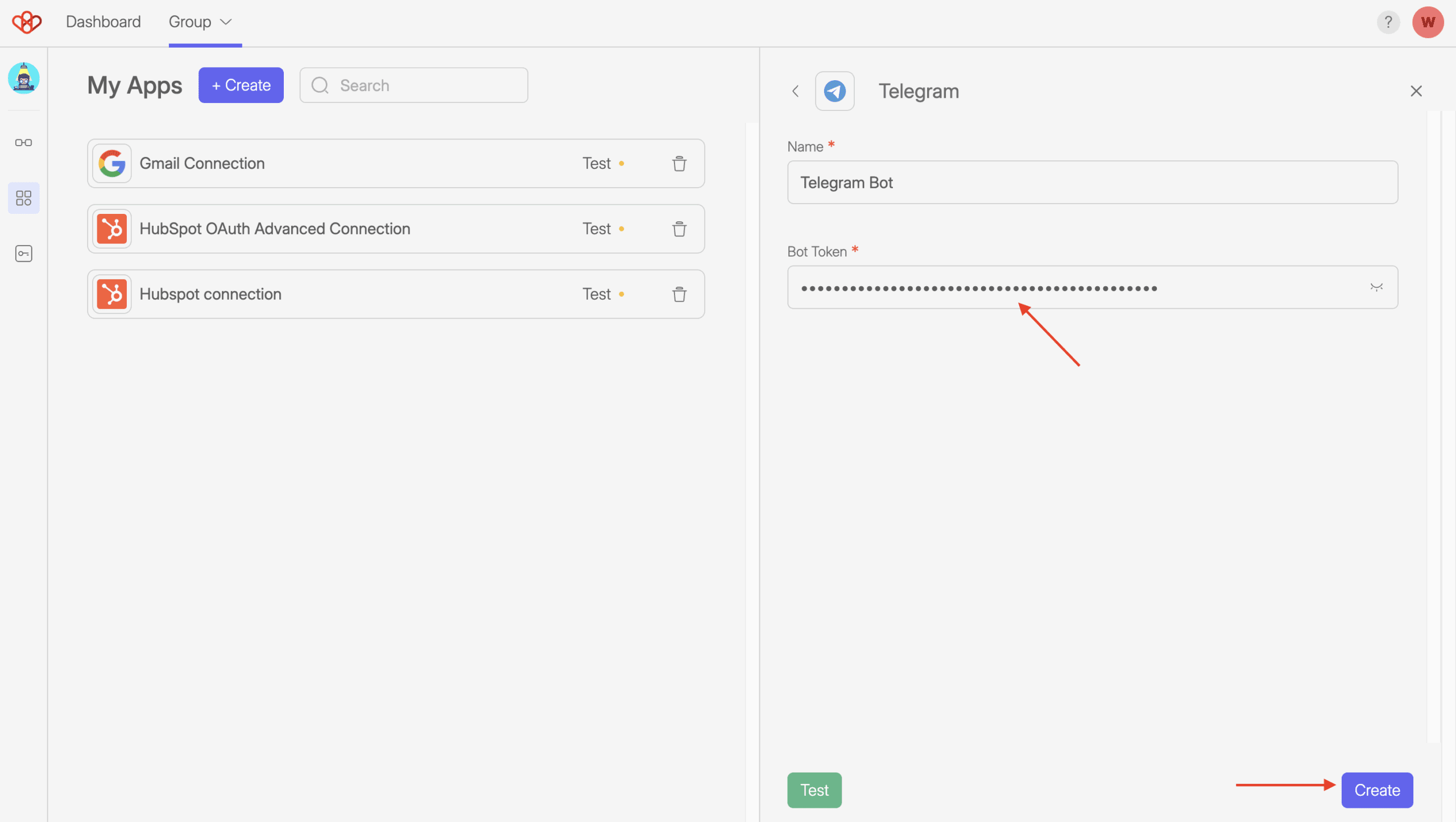
Task: Click the search magnifier icon
Action: tap(320, 85)
